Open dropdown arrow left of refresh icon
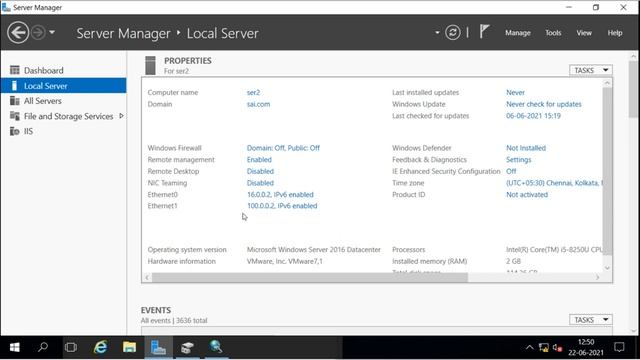This screenshot has width=640, height=360. (437, 32)
